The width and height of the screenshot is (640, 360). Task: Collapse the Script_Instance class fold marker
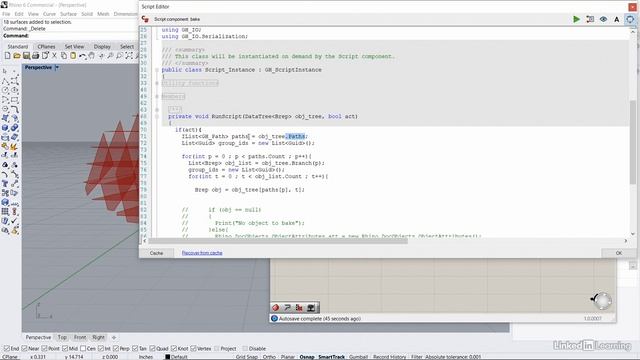(x=157, y=70)
